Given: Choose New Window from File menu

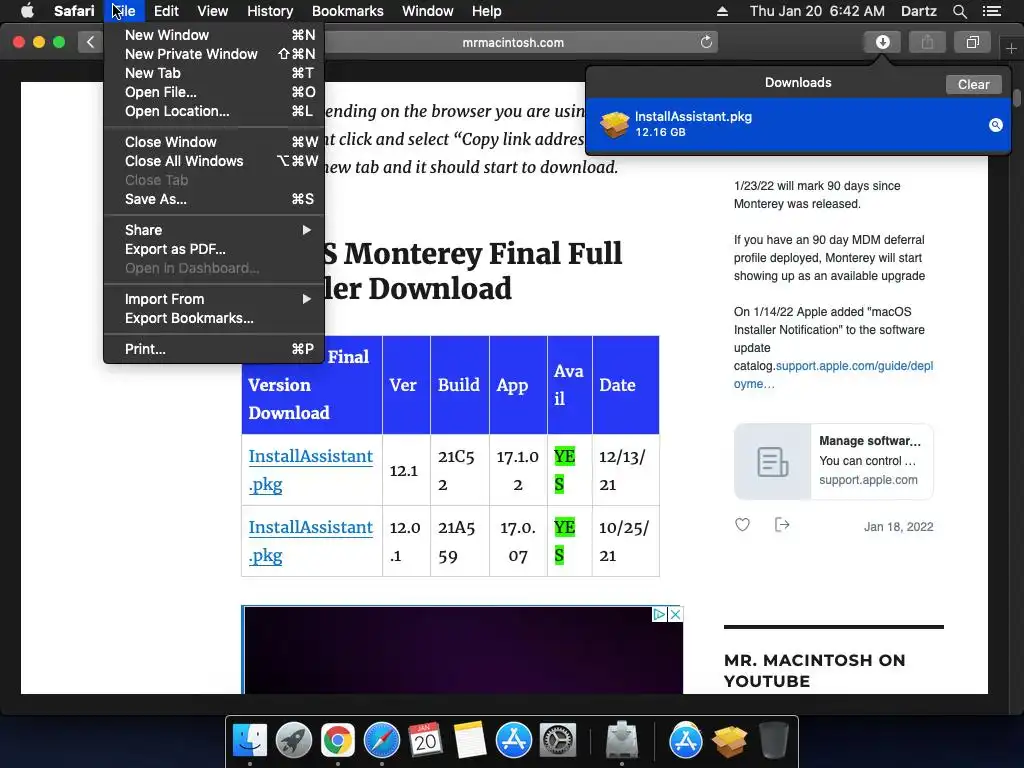Looking at the screenshot, I should [214, 35].
